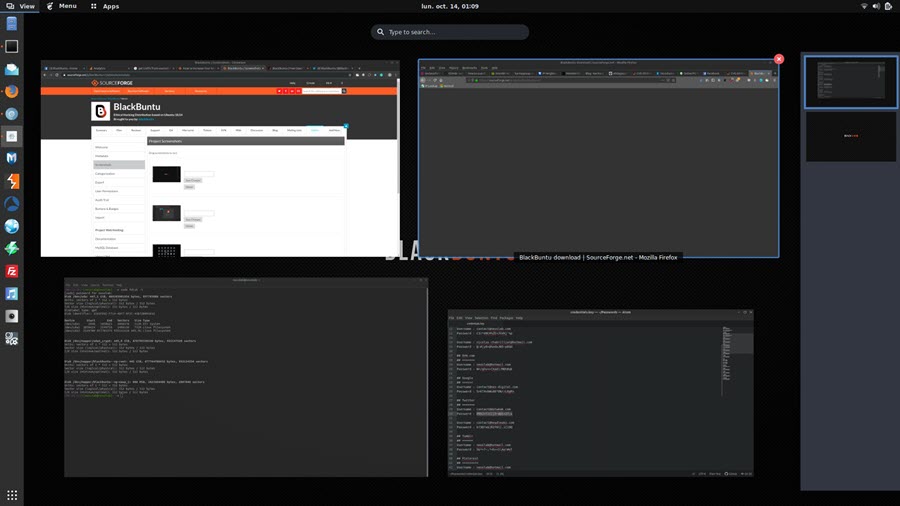Select the terminal window thumbnail
The width and height of the screenshot is (900, 506).
[246, 377]
